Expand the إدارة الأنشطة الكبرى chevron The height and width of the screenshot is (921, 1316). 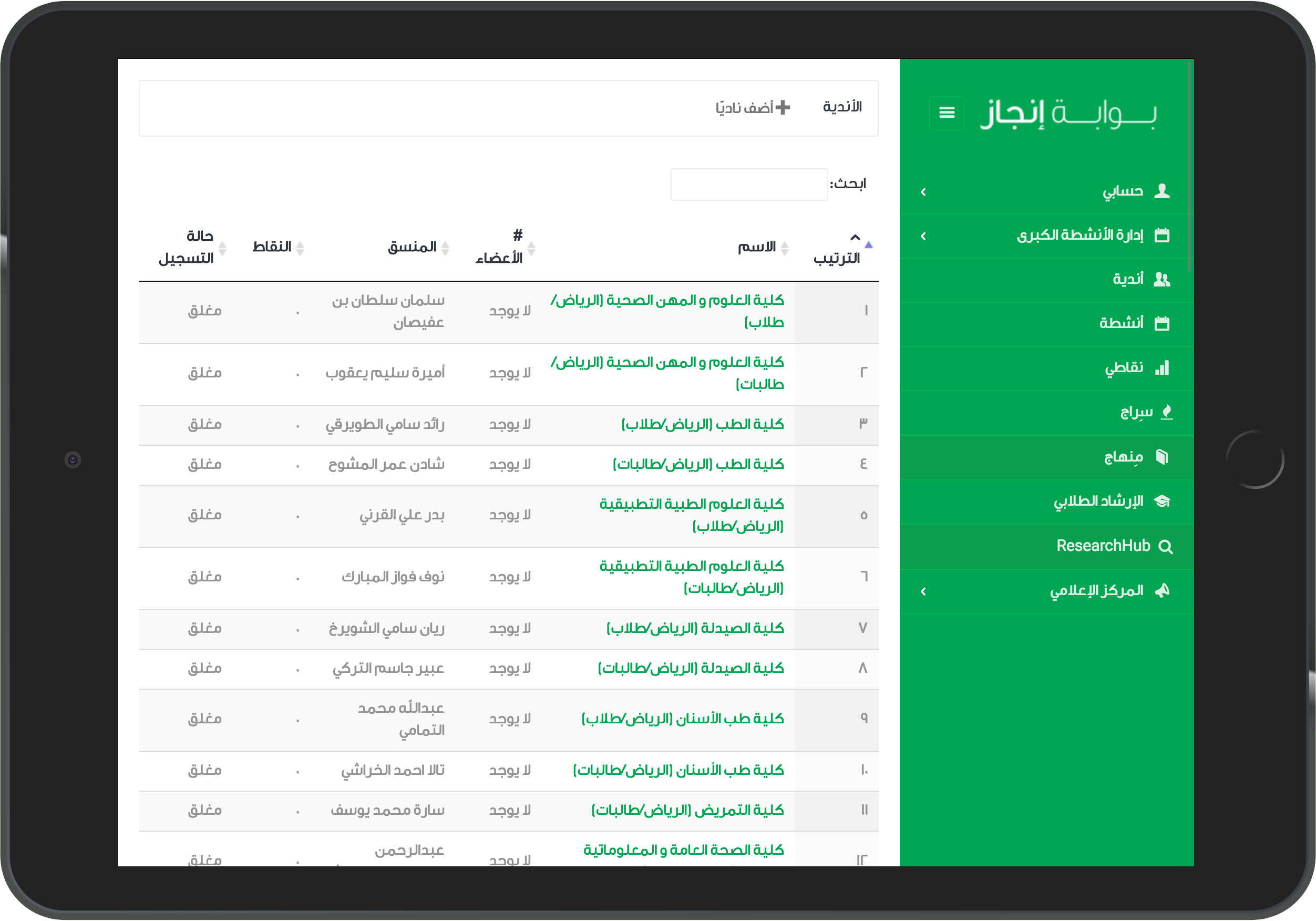923,236
